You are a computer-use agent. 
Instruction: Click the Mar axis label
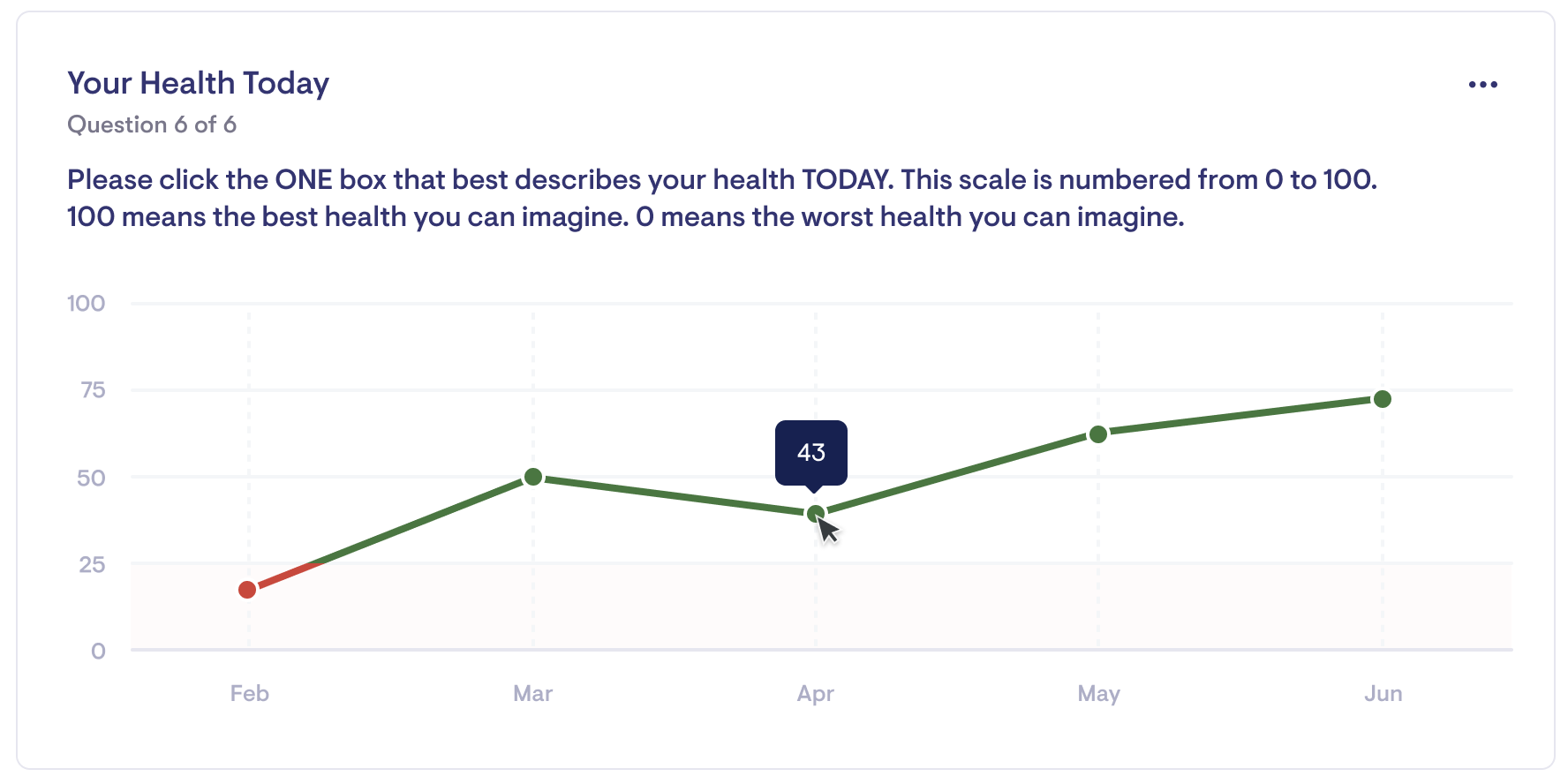[x=533, y=693]
